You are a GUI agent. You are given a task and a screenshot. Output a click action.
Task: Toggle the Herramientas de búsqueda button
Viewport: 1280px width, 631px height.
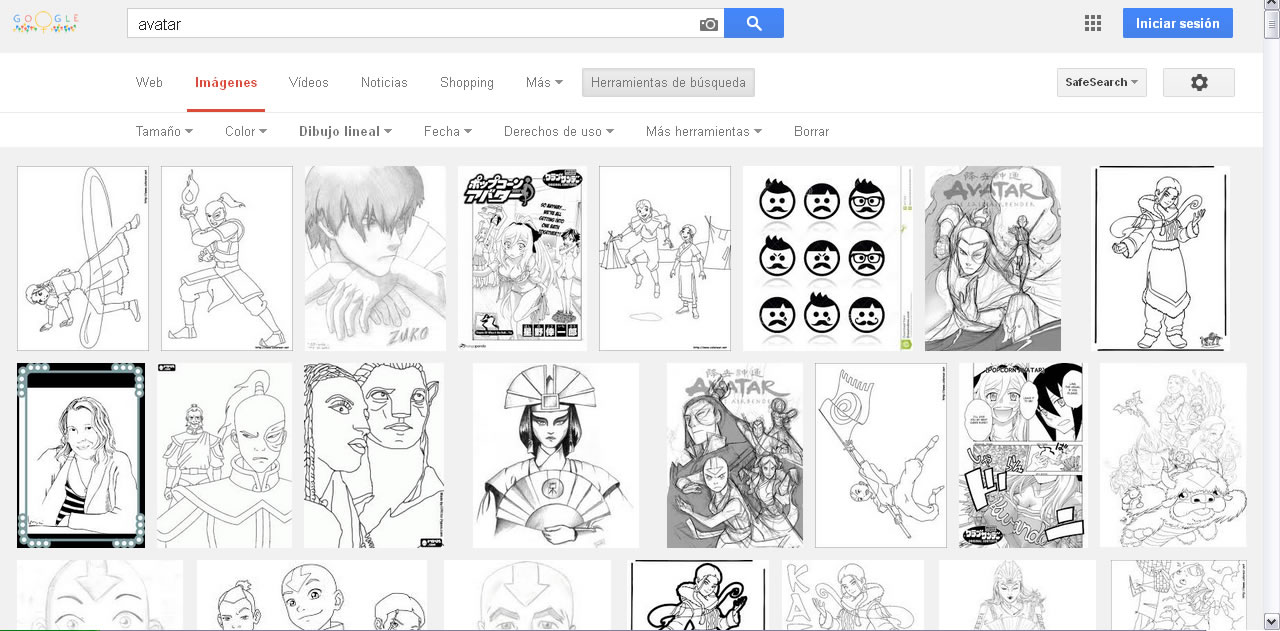(x=668, y=83)
